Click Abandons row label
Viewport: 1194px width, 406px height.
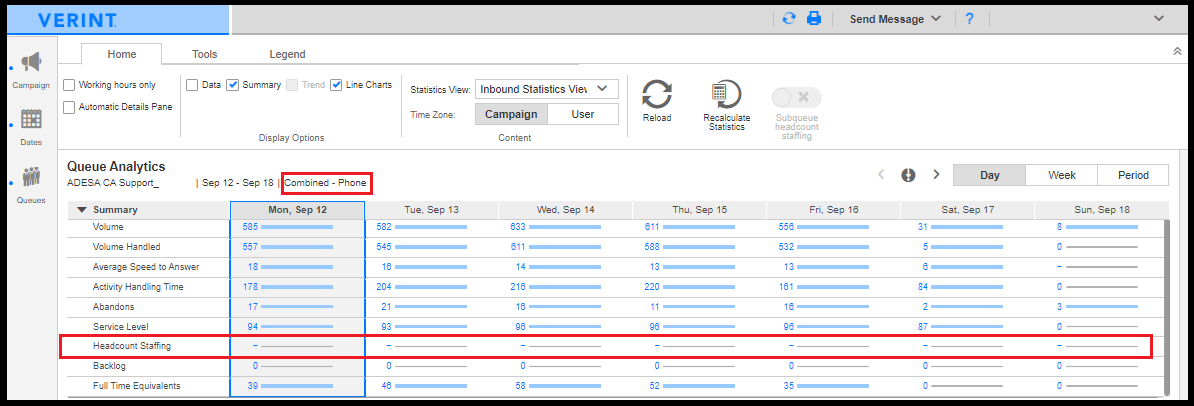[113, 306]
